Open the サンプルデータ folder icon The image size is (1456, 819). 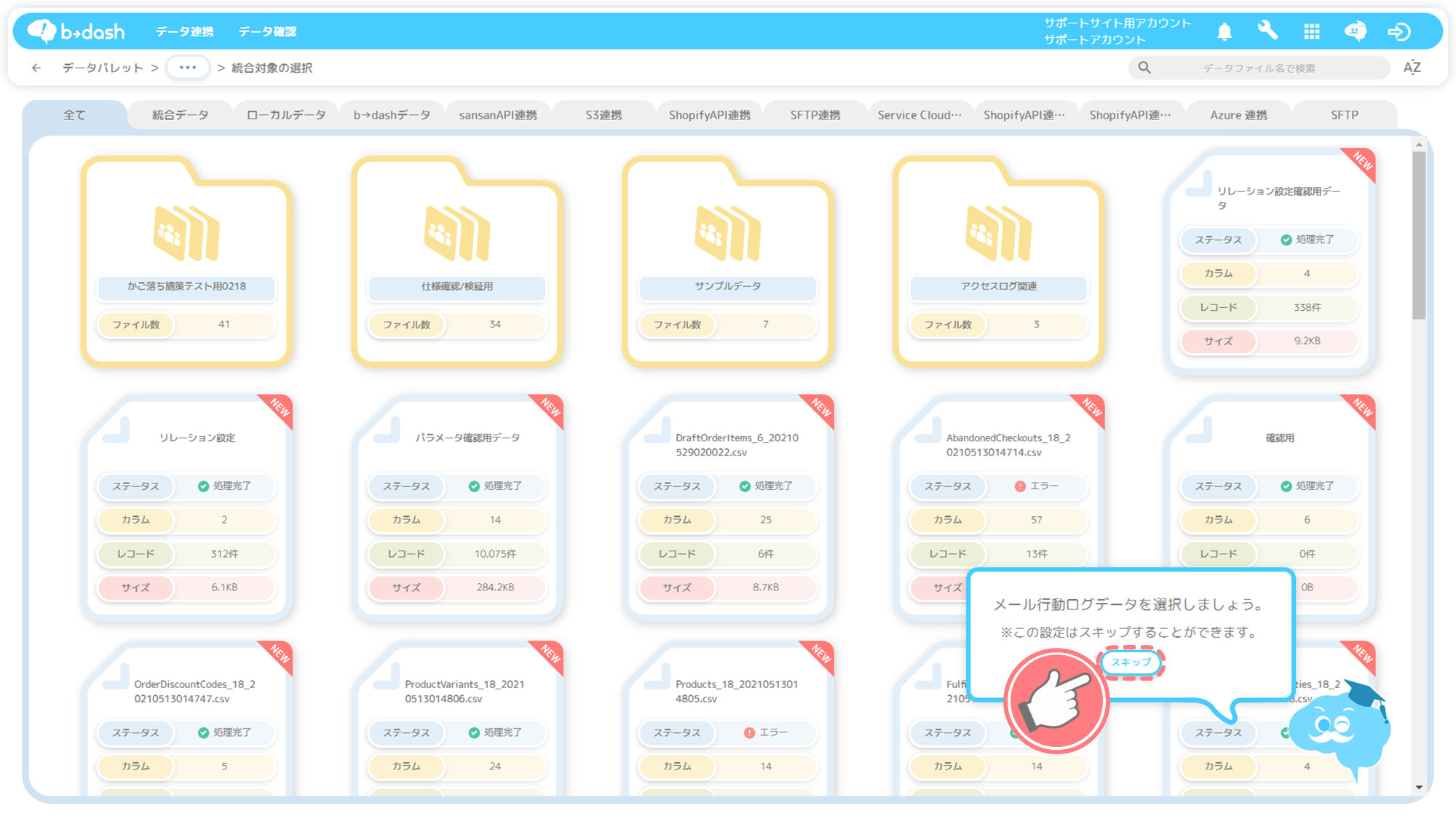728,233
